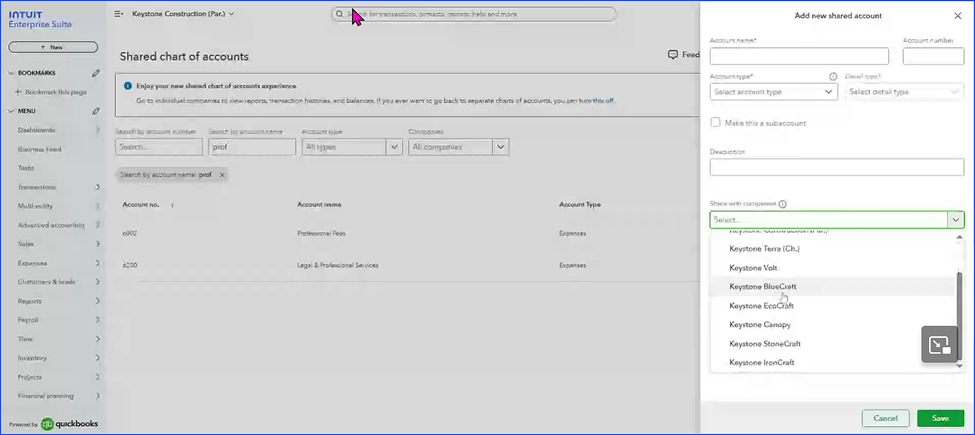Click into the Account number field
This screenshot has width=975, height=435.
tap(933, 56)
